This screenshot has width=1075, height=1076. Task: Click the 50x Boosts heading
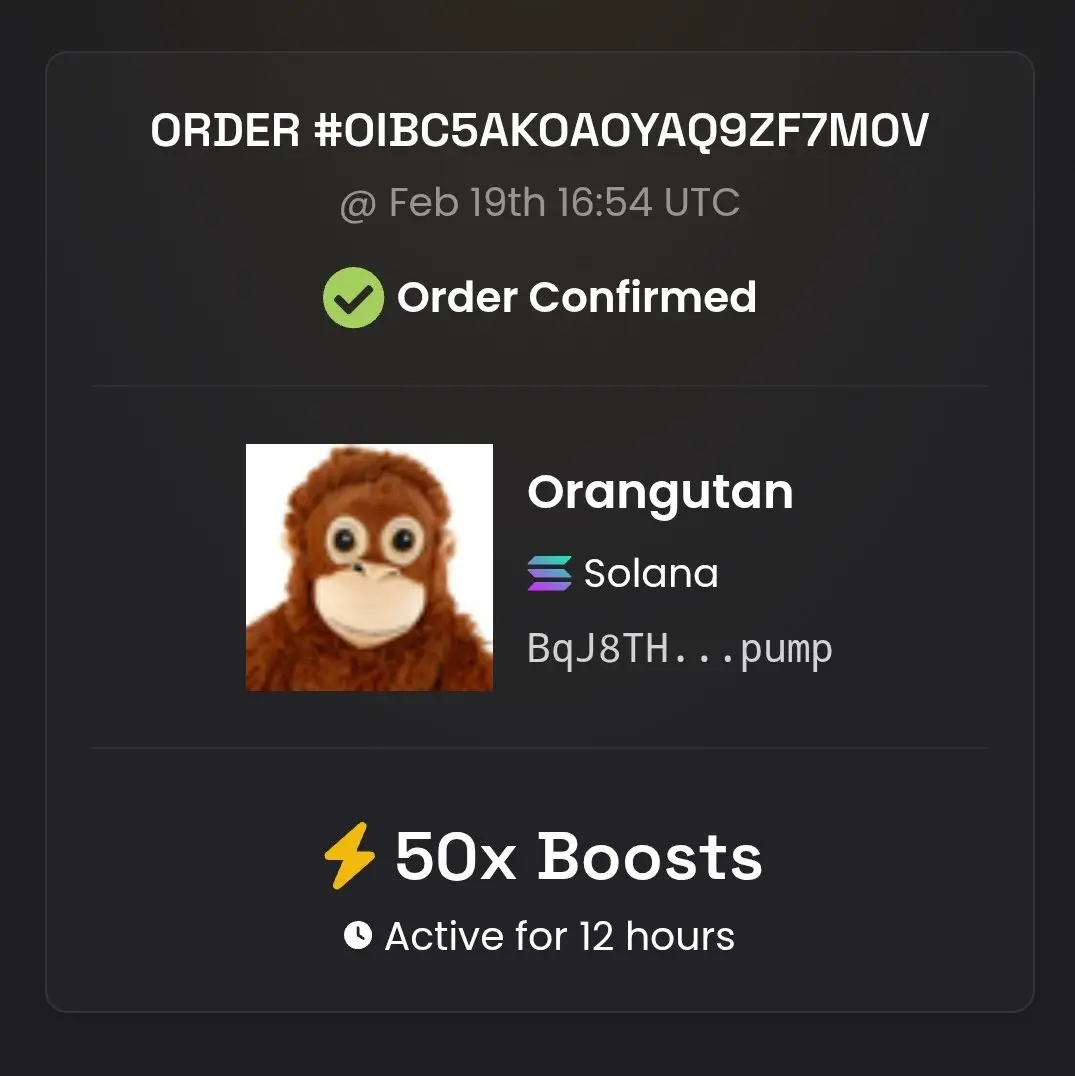(578, 856)
